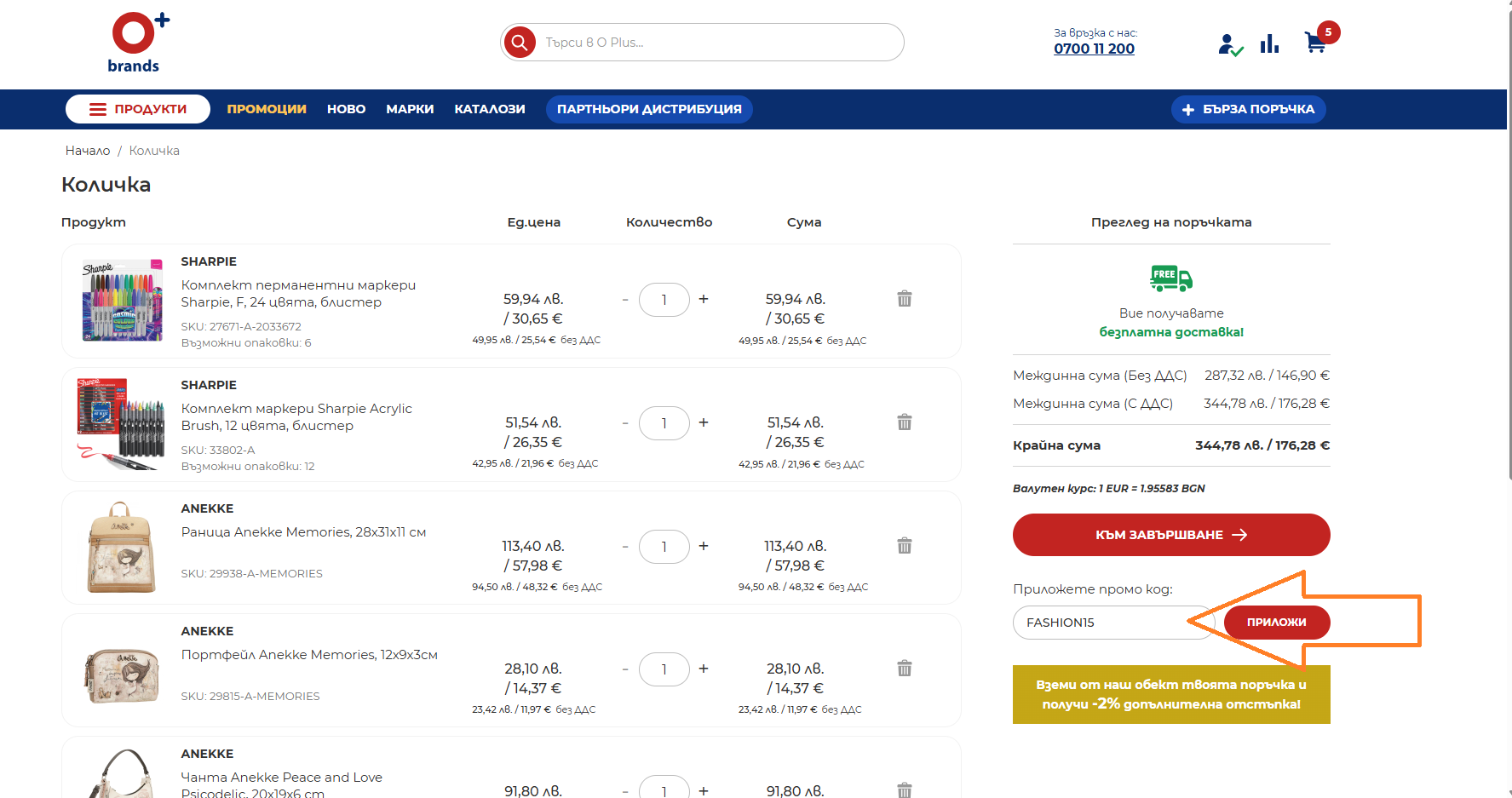This screenshot has width=1512, height=798.
Task: Open the КАТАЛОЗИ menu item
Action: [490, 109]
